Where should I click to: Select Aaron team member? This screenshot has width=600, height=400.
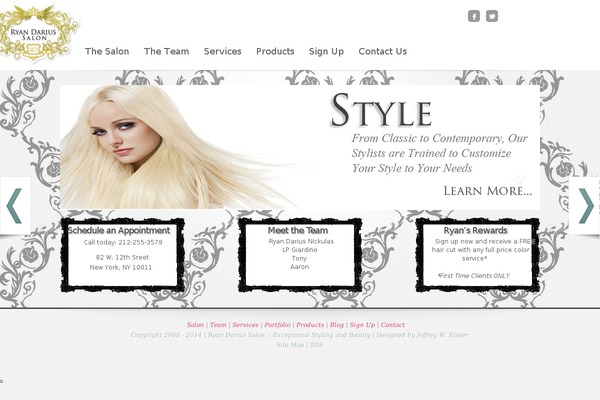pos(300,267)
